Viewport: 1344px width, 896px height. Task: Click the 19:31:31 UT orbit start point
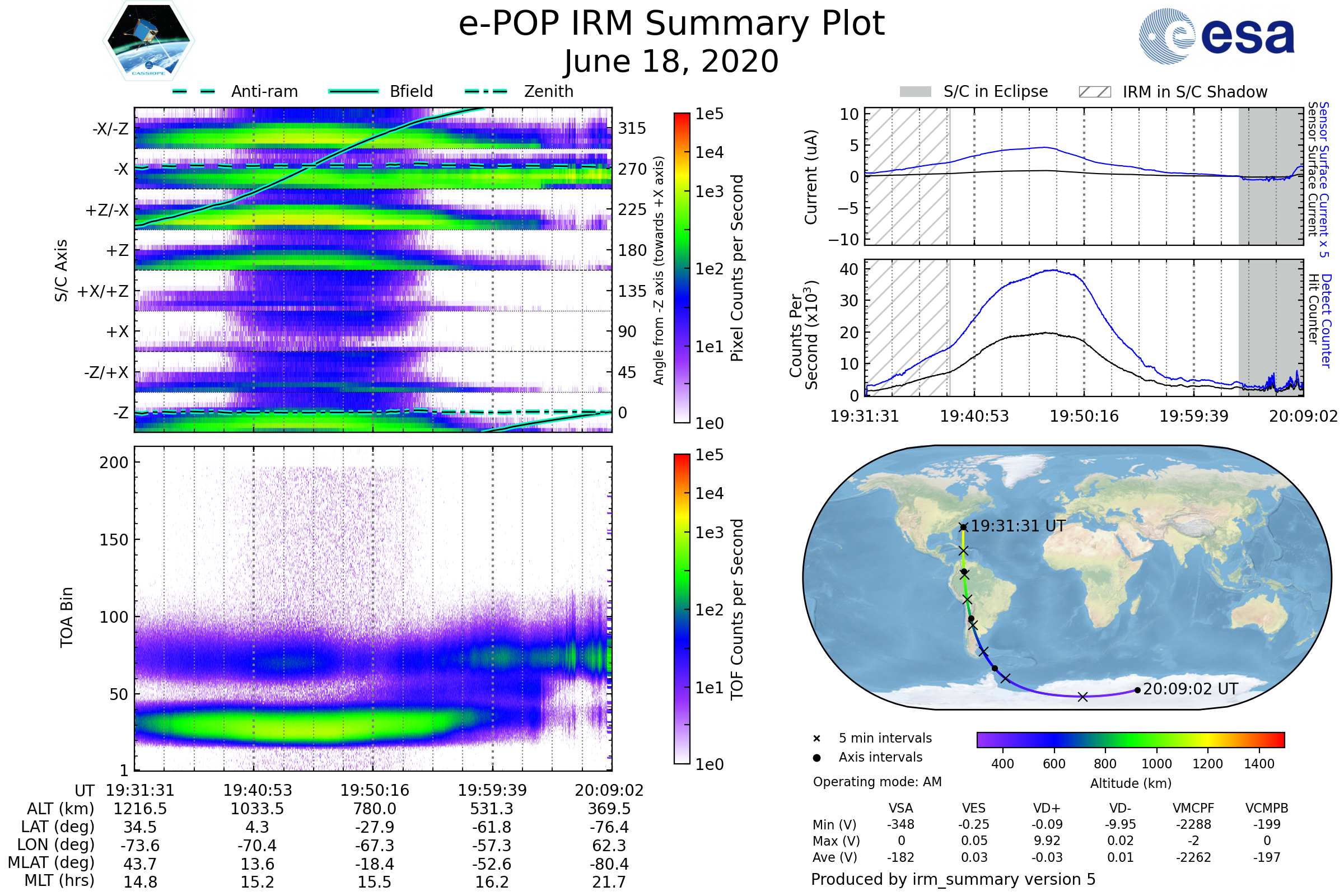click(x=963, y=528)
